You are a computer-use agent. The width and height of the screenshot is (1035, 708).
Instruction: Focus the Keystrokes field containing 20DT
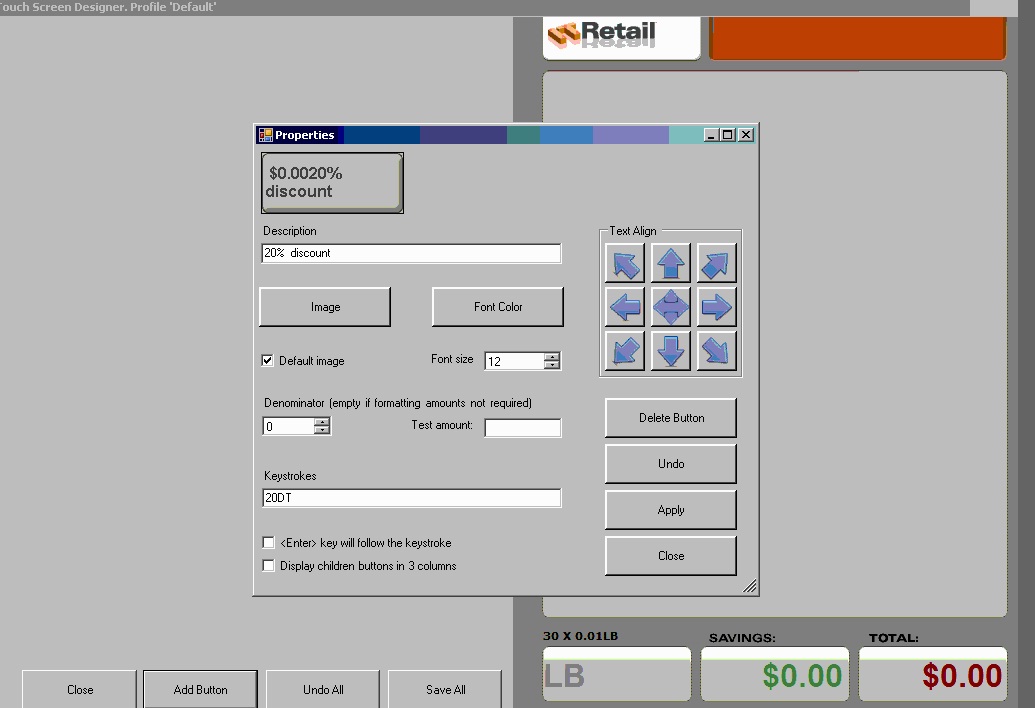[x=411, y=498]
